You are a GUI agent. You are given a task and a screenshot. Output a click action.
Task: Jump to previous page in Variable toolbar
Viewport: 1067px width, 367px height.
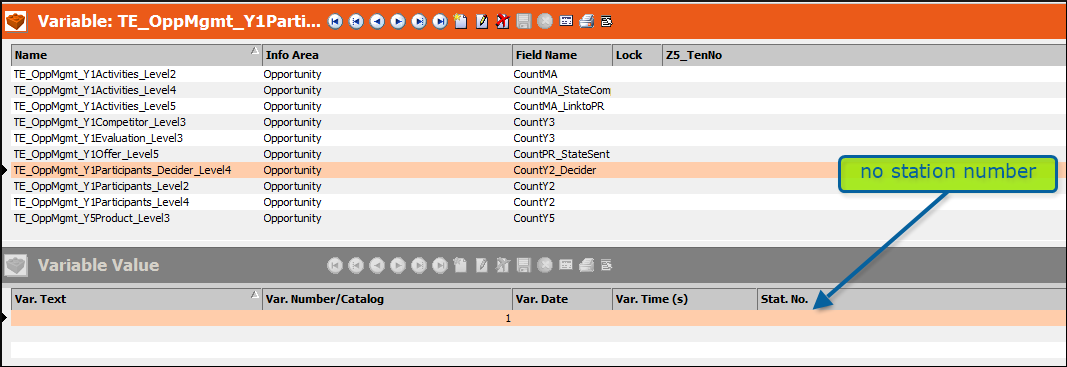pos(355,22)
